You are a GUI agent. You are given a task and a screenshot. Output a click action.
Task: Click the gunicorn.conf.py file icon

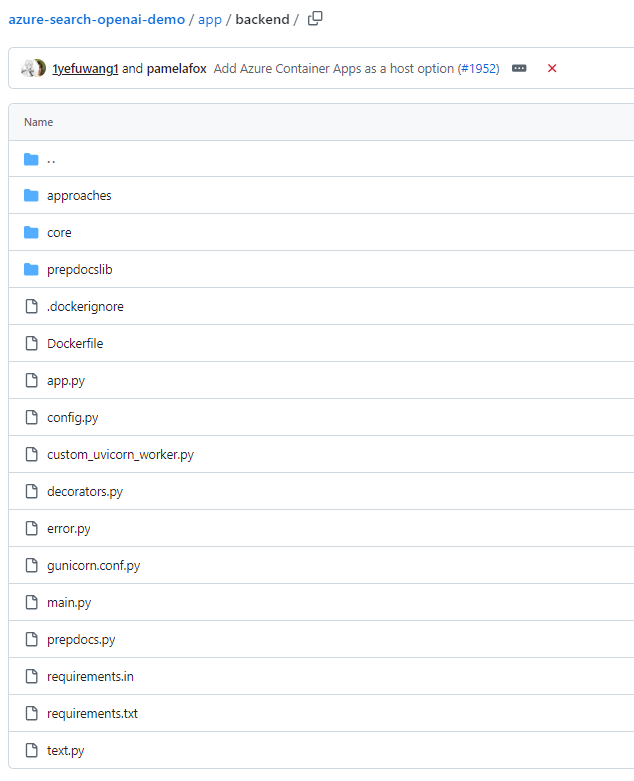31,565
